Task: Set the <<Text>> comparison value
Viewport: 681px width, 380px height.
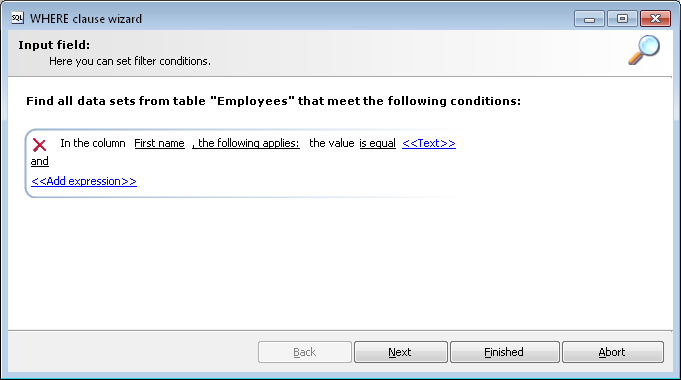Action: [429, 143]
